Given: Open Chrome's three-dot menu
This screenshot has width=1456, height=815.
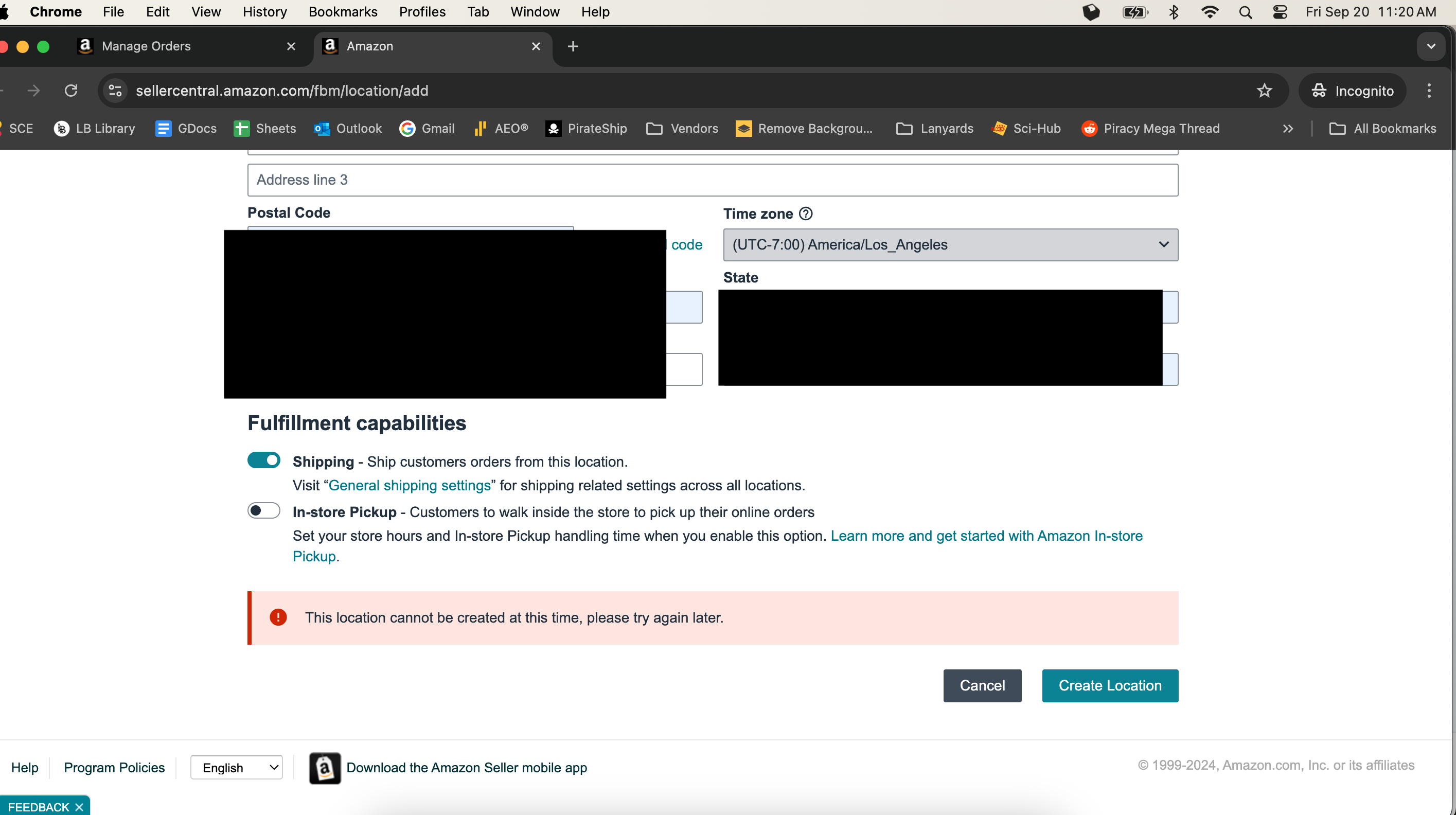Looking at the screenshot, I should (x=1429, y=91).
